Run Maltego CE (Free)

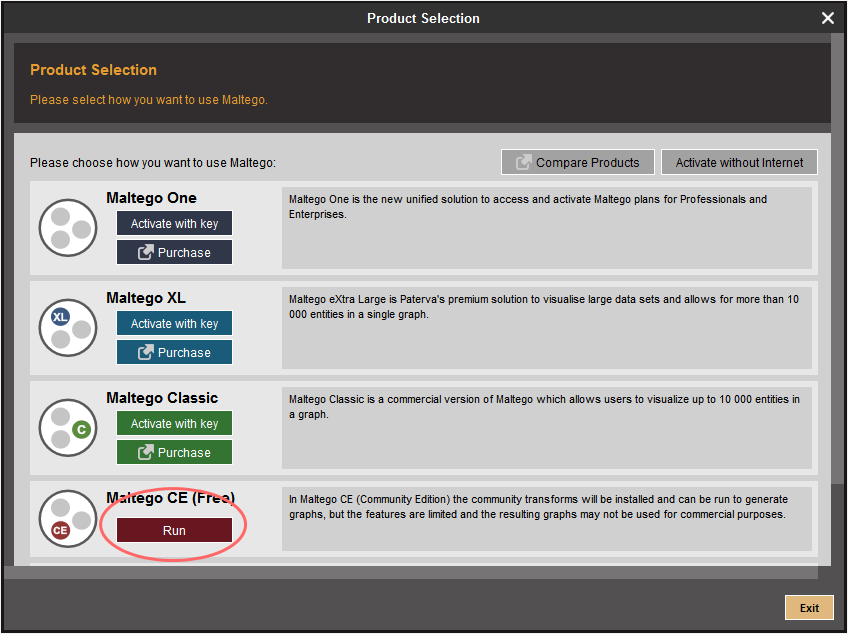(x=174, y=531)
